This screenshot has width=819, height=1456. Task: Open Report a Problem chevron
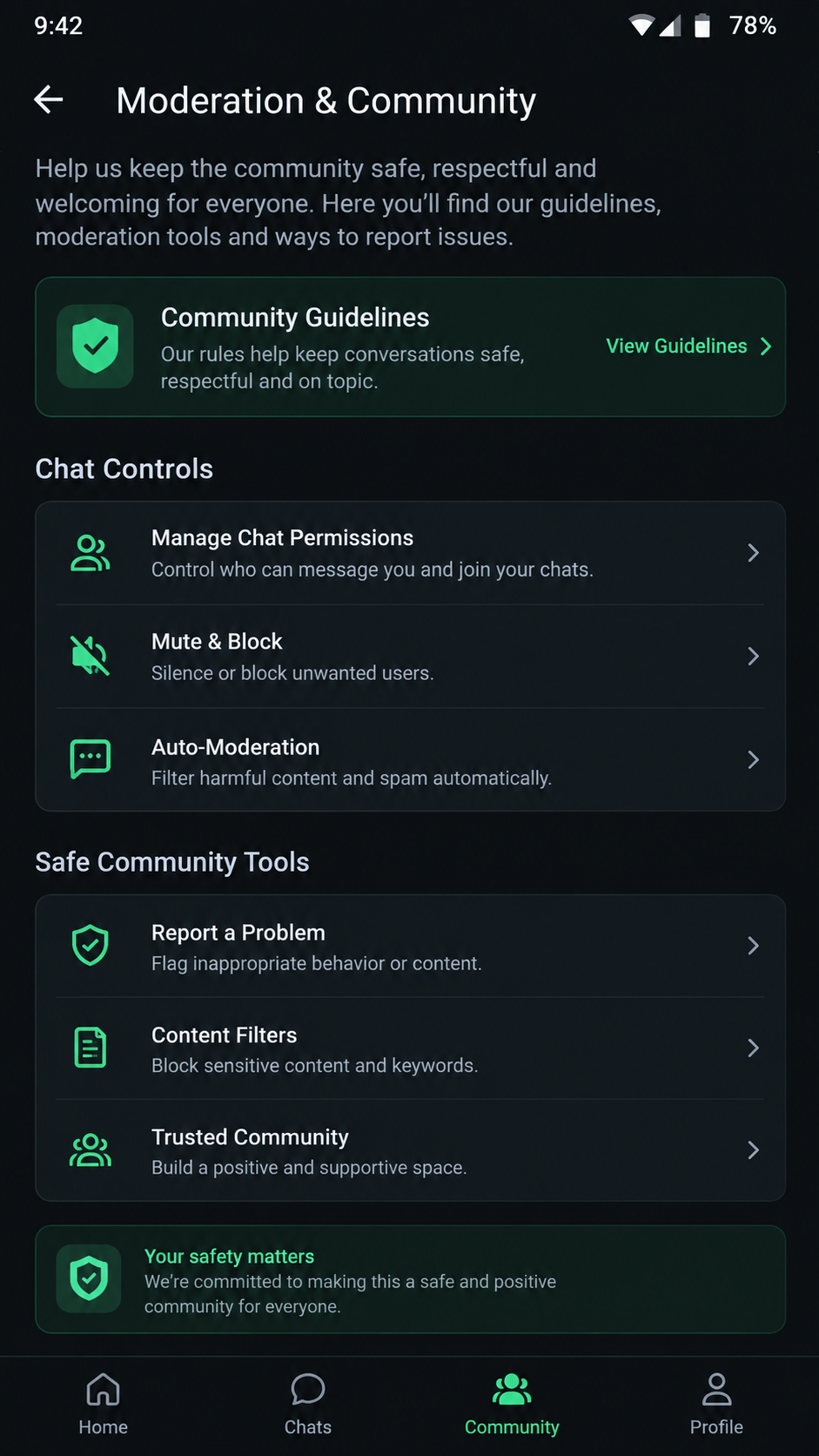(754, 946)
